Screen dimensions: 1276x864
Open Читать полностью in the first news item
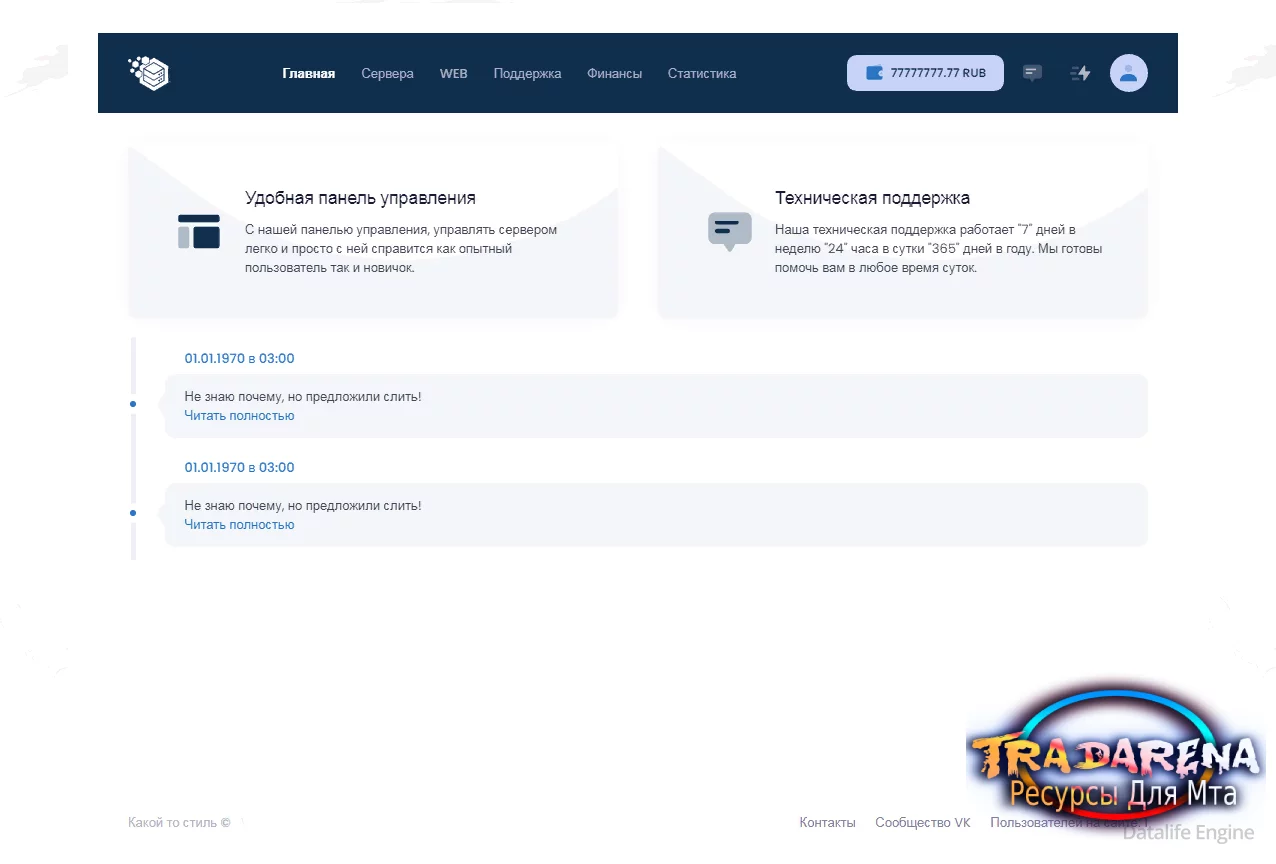239,415
